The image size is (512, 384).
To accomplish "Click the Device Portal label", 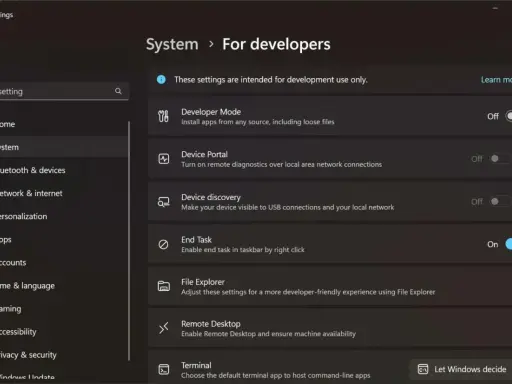I will (x=204, y=154).
